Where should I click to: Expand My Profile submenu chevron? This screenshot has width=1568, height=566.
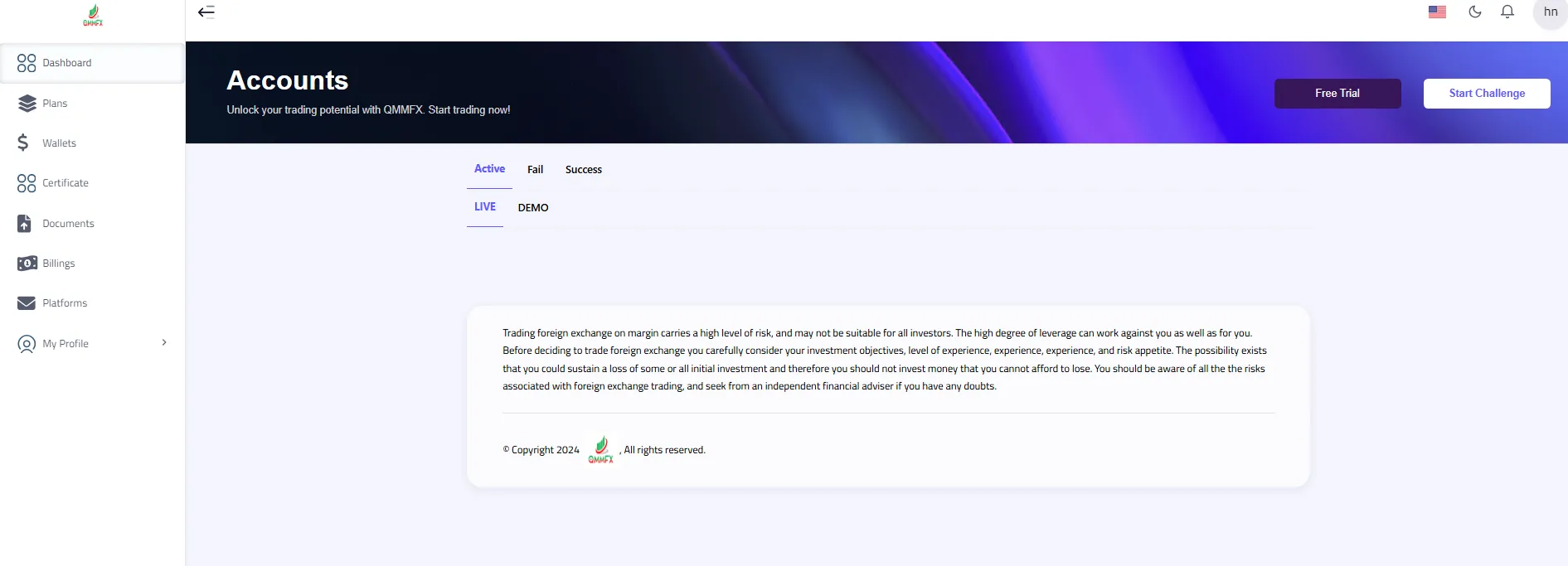click(x=164, y=342)
